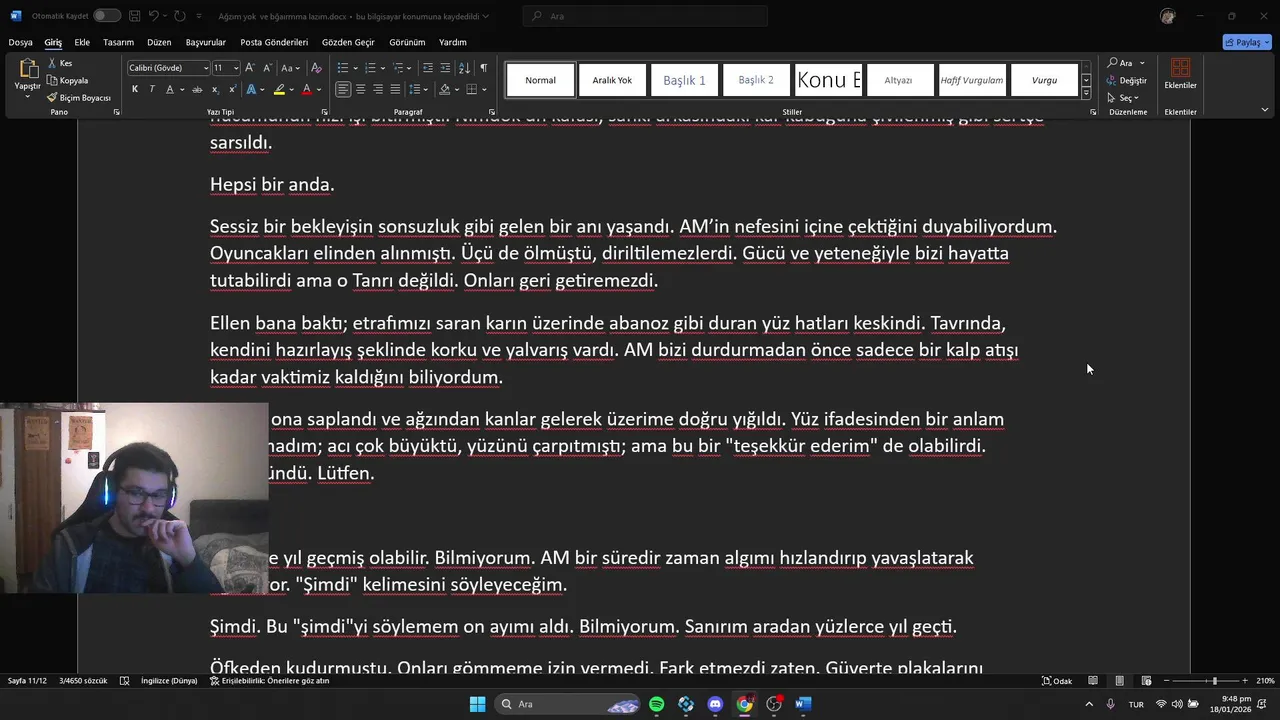
Task: Apply the Başlık 1 style
Action: point(684,80)
